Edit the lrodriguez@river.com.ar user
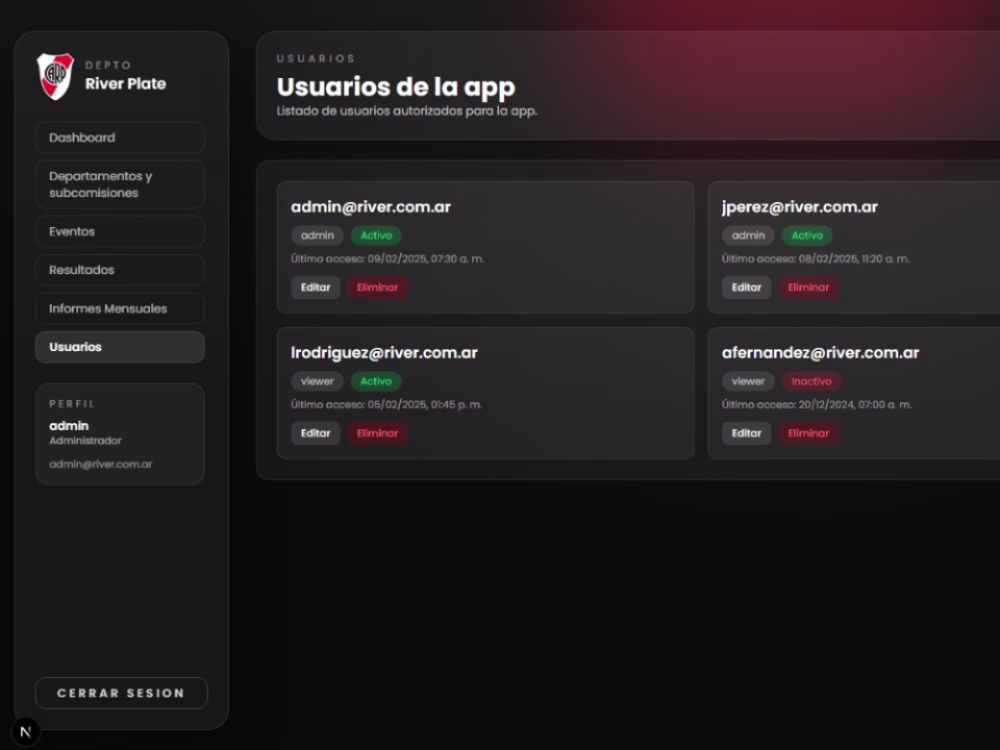The height and width of the screenshot is (750, 1000). [316, 434]
